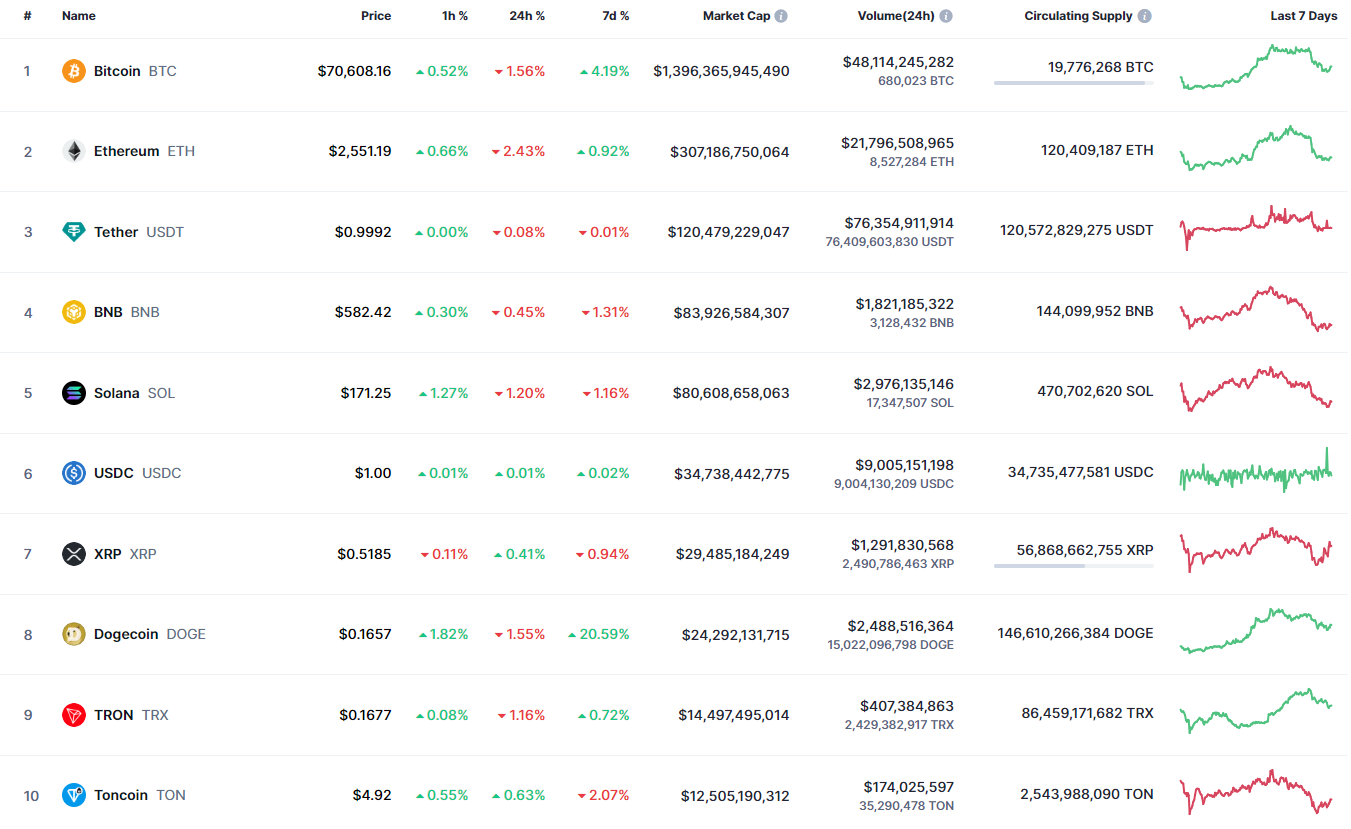Open the Toncoin coin page link

[x=121, y=795]
